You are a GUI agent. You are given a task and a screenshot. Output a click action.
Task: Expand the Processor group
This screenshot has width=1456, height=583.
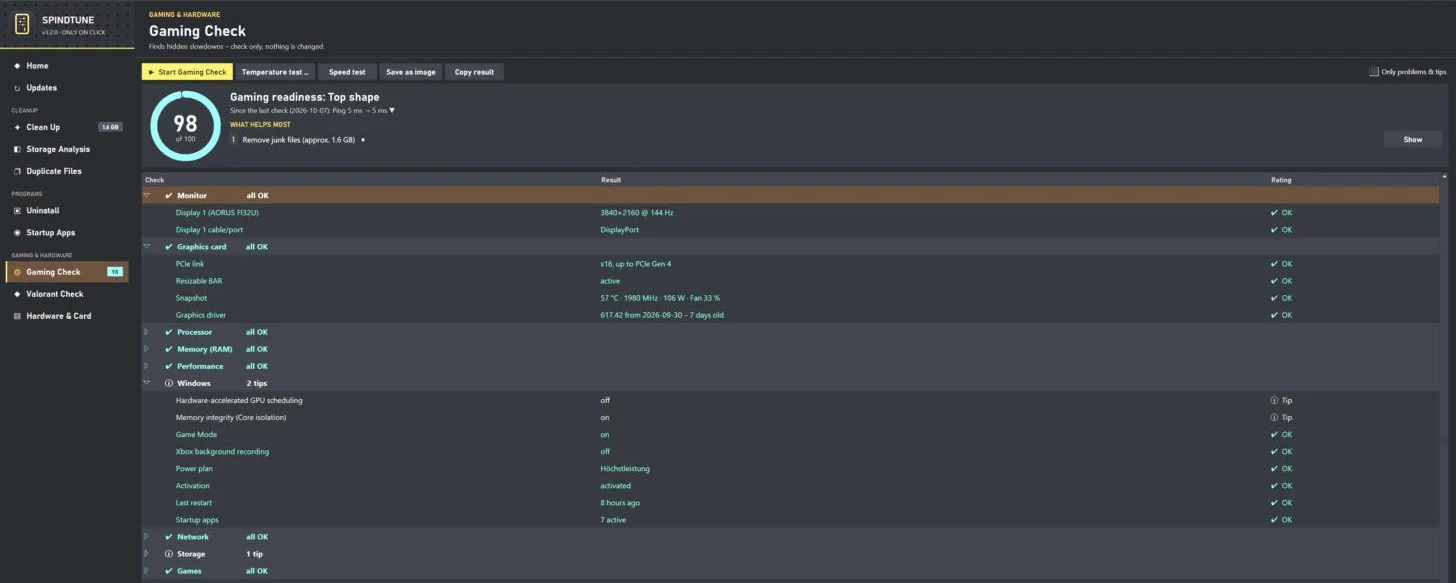146,332
